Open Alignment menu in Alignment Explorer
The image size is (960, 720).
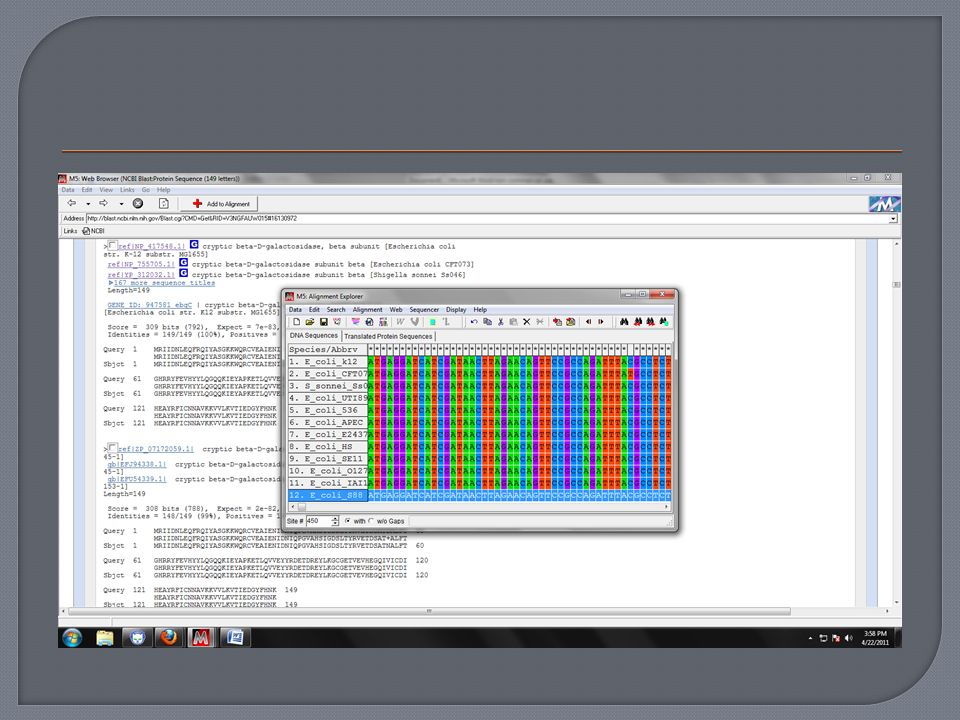click(x=367, y=310)
